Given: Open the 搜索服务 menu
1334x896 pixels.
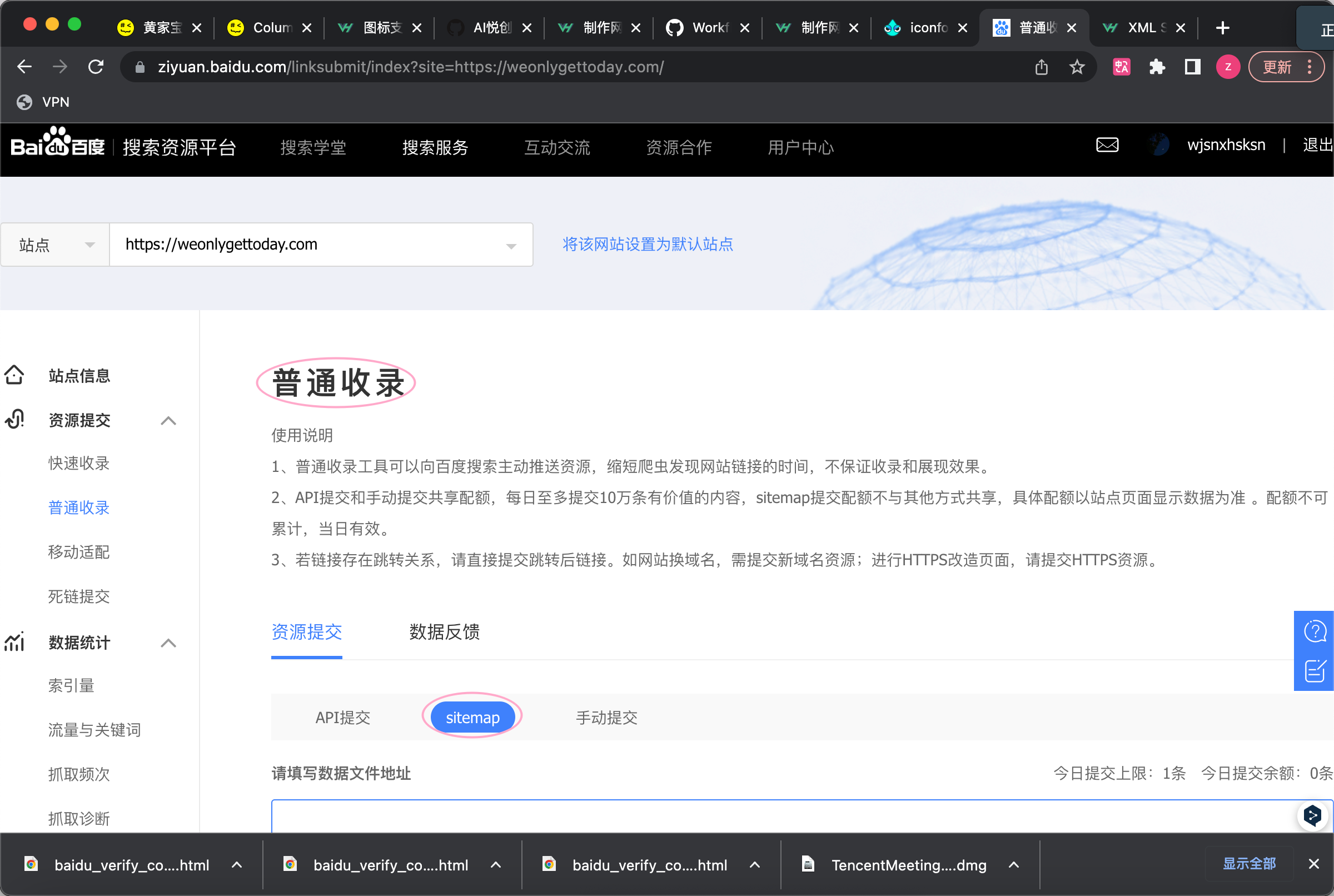Looking at the screenshot, I should click(435, 147).
